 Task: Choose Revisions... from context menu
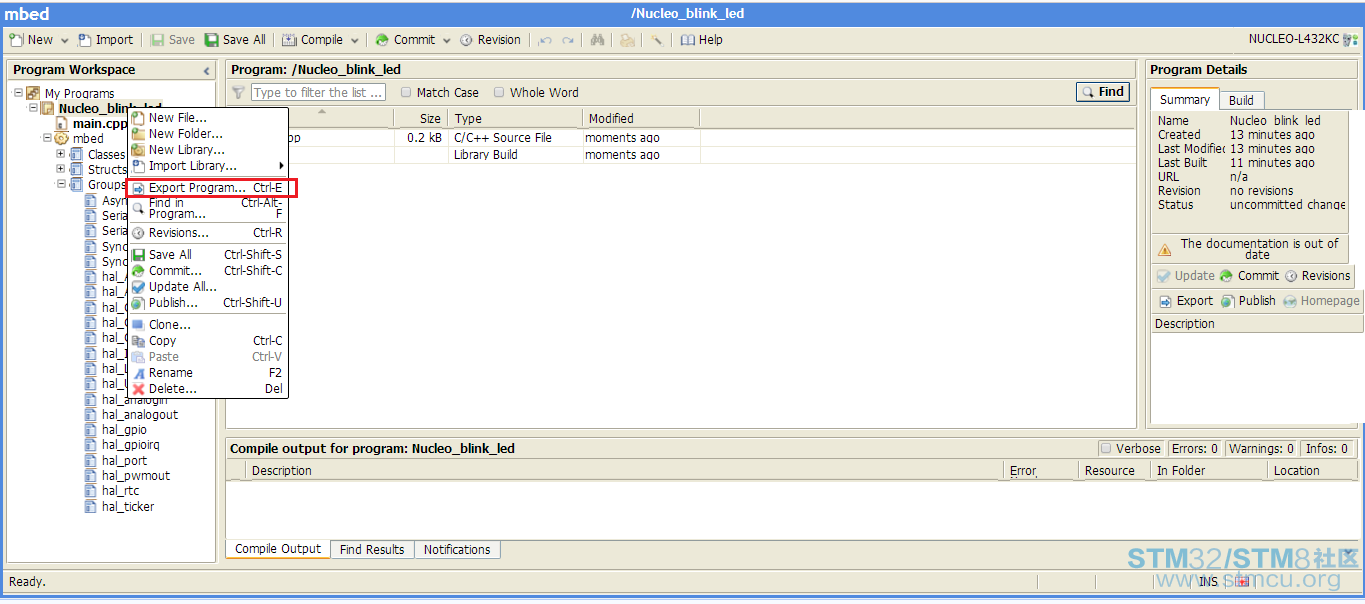pos(208,233)
